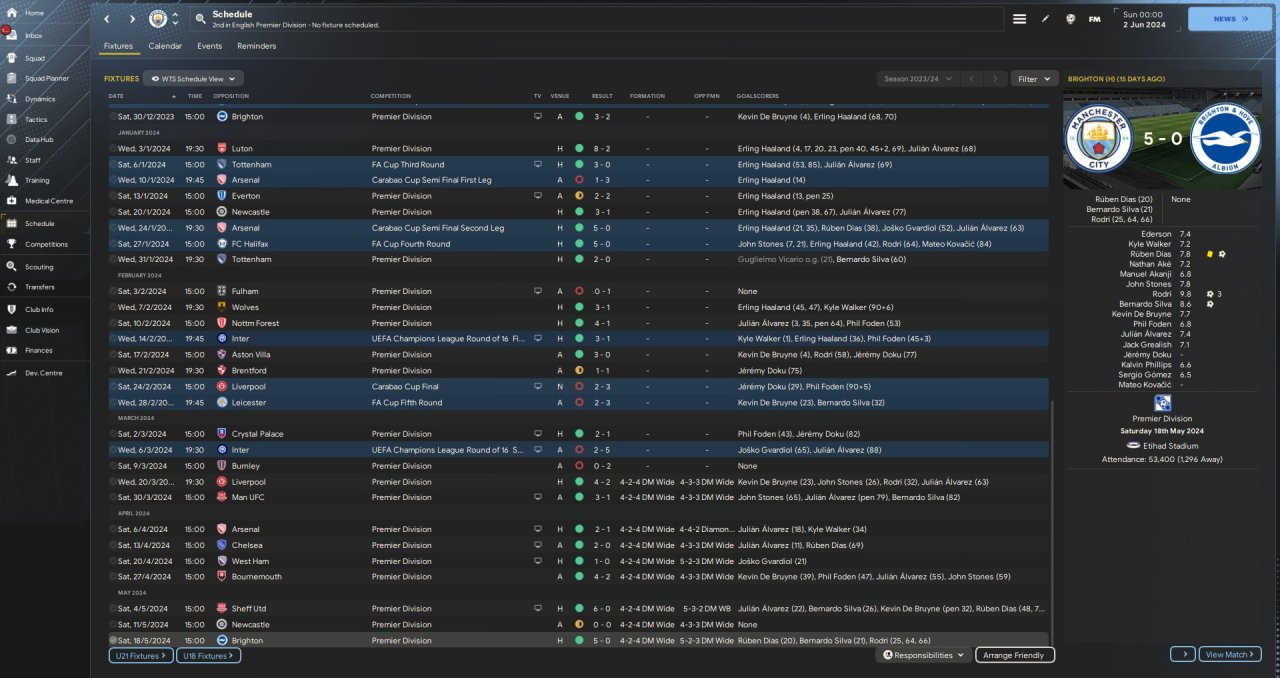Click the View Match button

pyautogui.click(x=1229, y=654)
